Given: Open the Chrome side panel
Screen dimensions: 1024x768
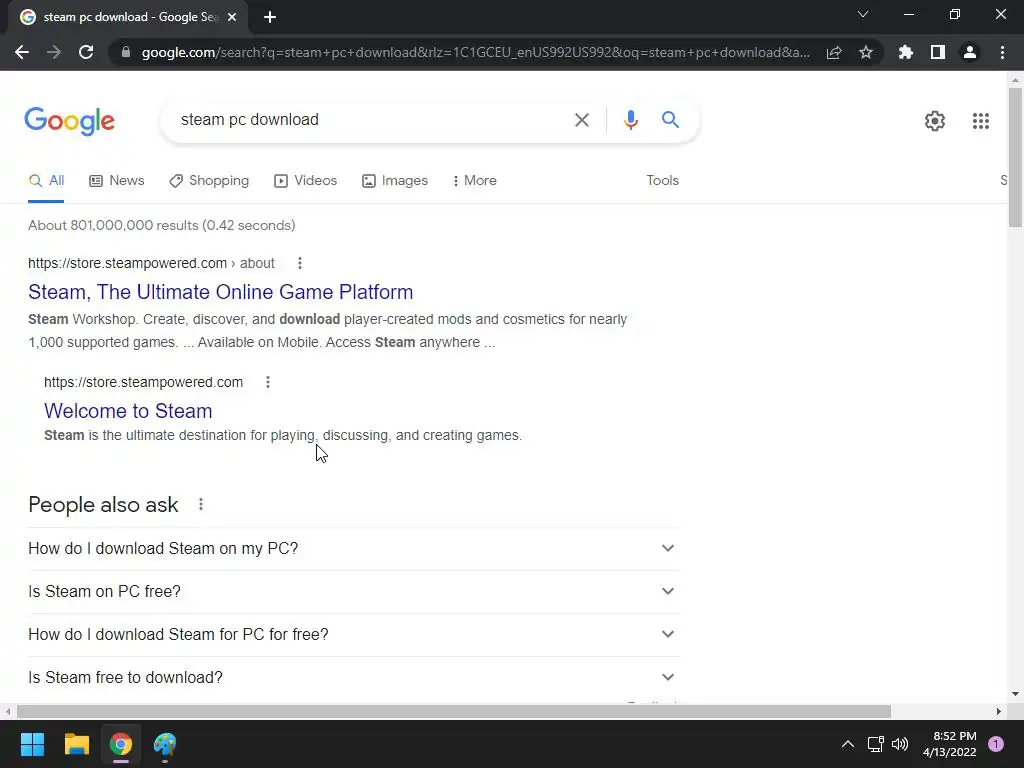Looking at the screenshot, I should click(938, 52).
